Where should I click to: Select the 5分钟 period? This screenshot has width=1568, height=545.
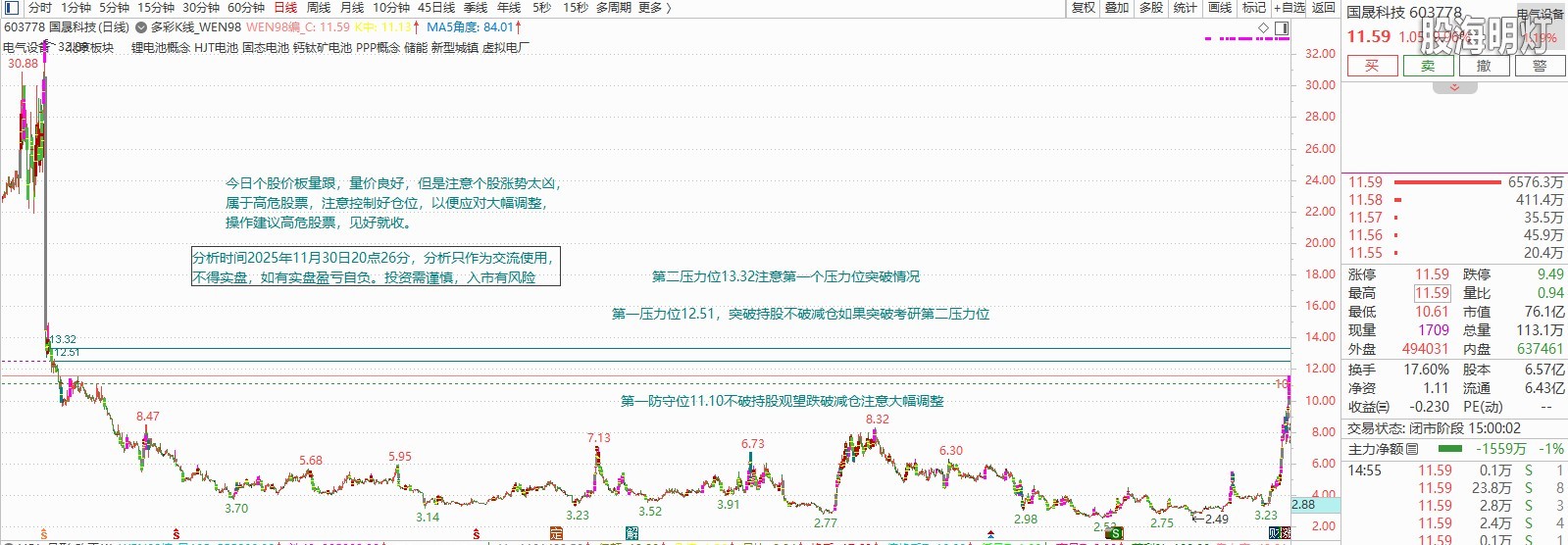[x=115, y=8]
